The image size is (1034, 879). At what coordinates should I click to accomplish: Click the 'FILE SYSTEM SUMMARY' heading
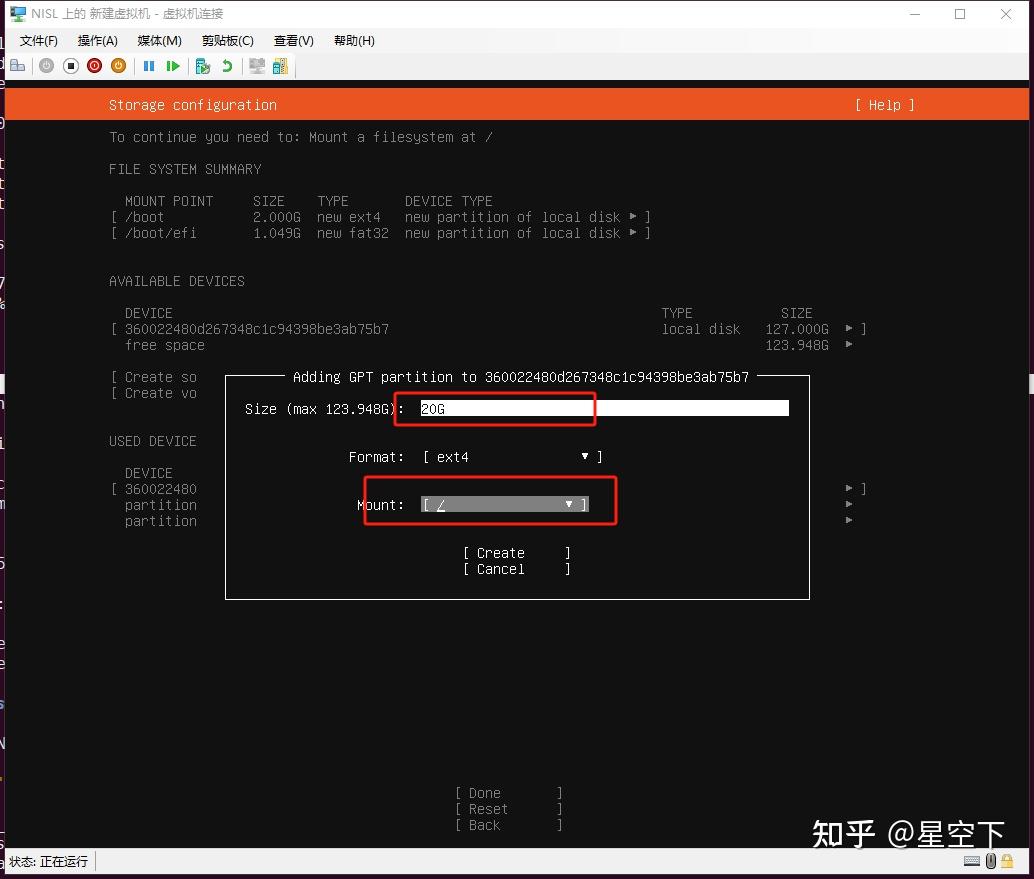tap(185, 169)
